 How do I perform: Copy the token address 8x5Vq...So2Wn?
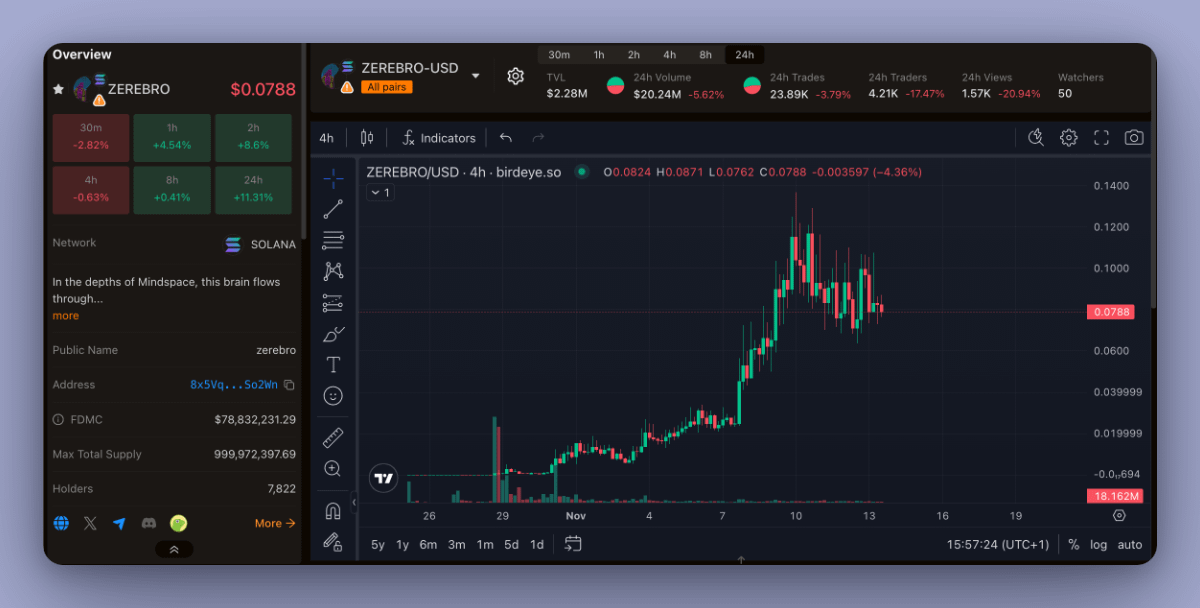(289, 384)
